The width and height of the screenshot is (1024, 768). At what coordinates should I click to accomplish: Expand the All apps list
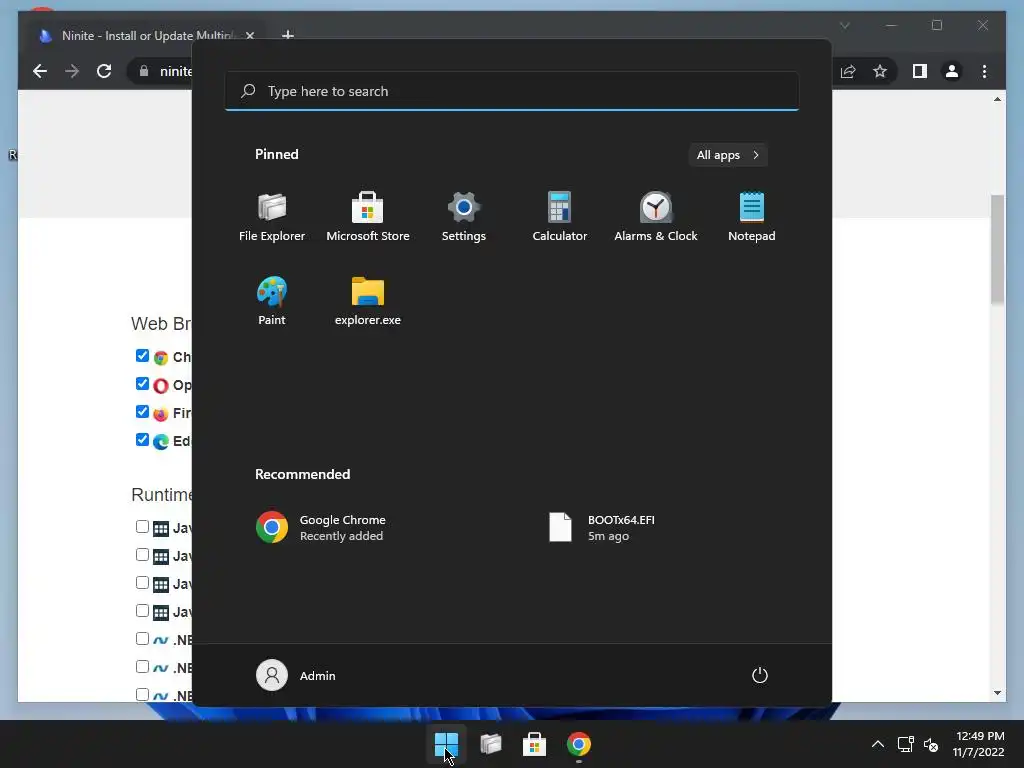click(728, 155)
